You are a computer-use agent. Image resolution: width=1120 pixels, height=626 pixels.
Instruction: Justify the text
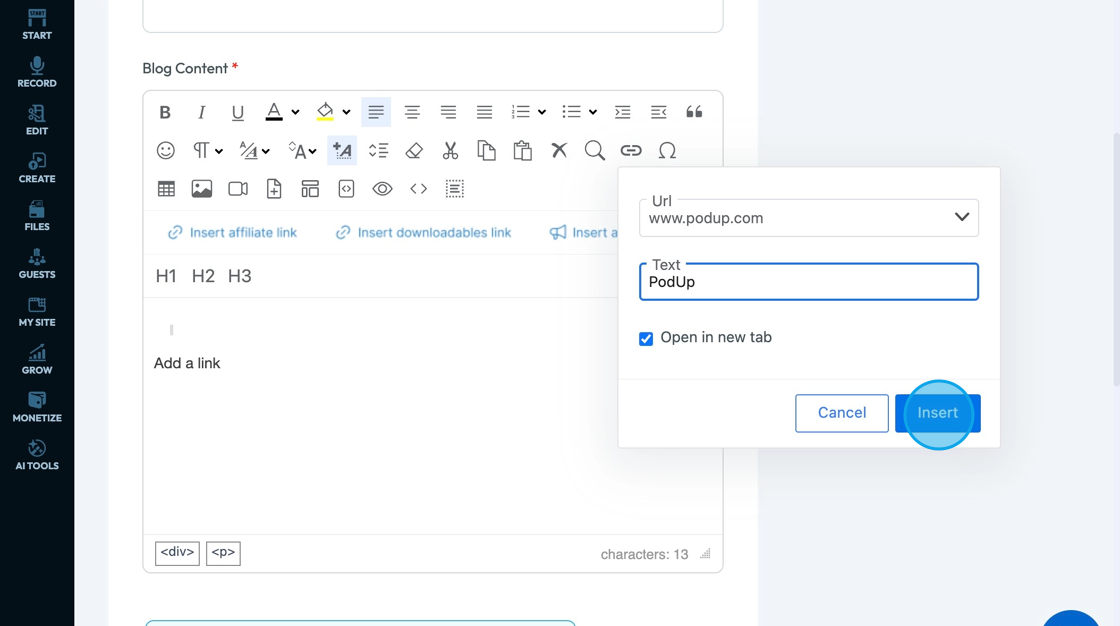[x=484, y=112]
